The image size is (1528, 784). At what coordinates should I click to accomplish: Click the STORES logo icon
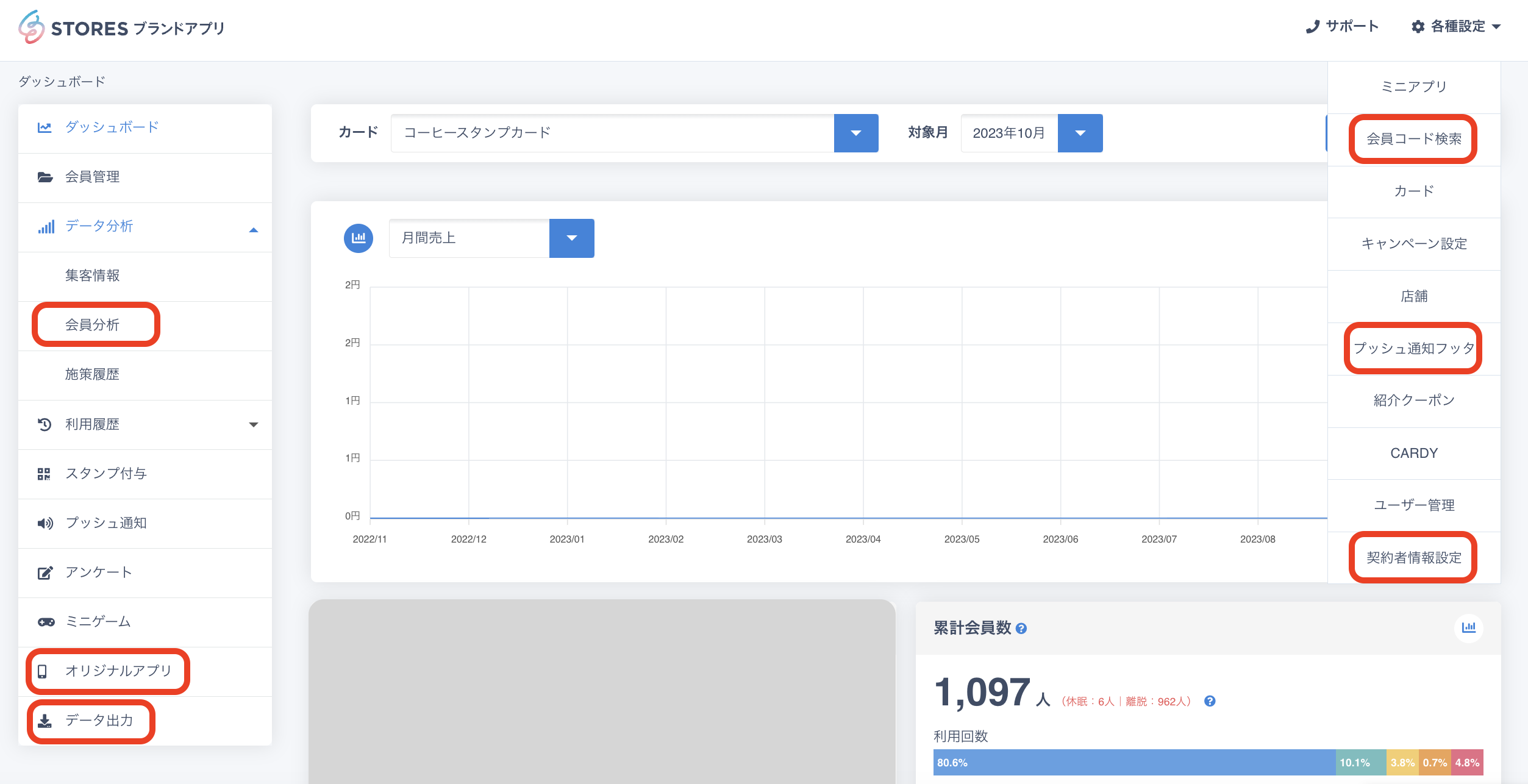pos(32,27)
